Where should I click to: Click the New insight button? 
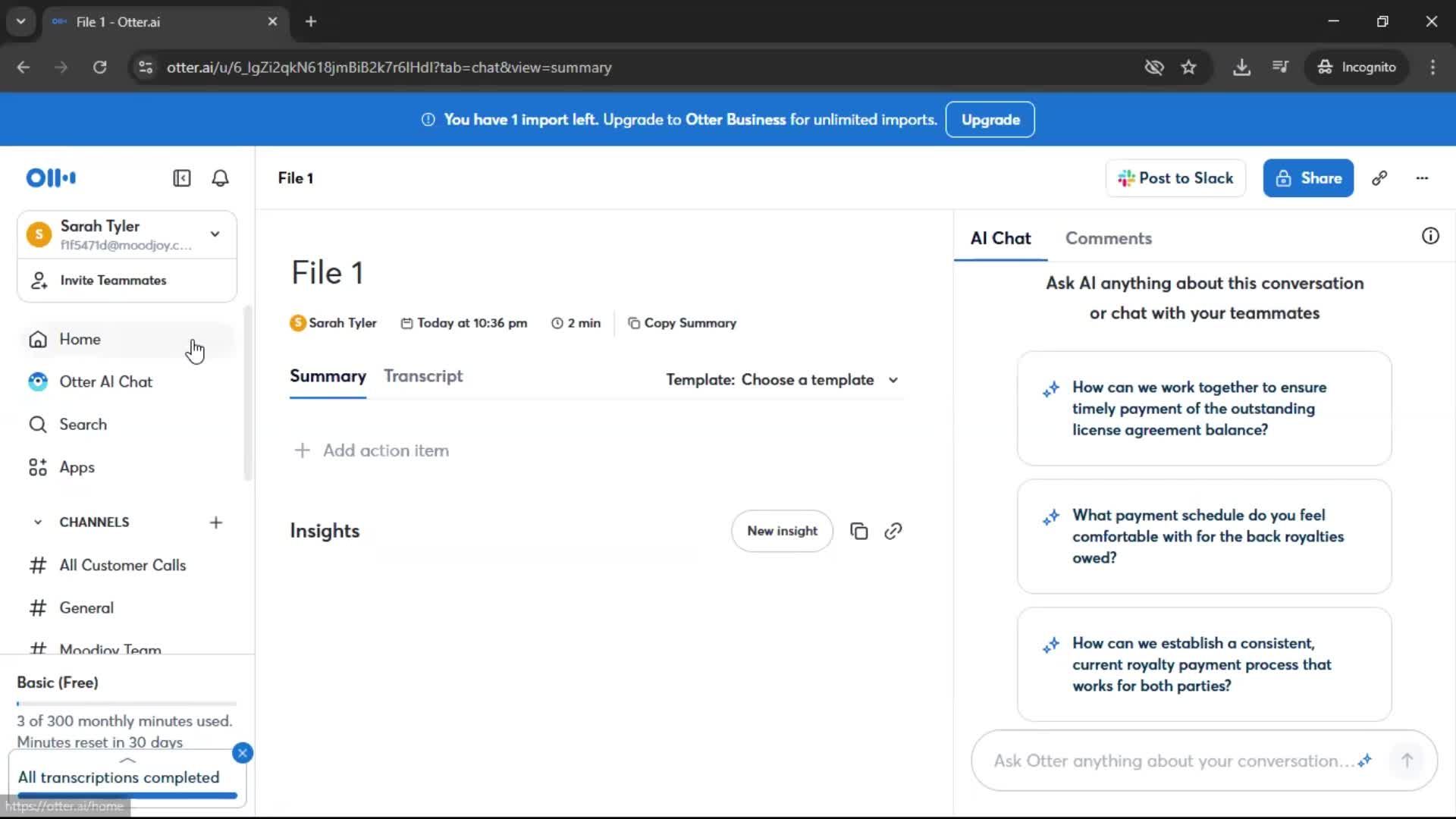pos(782,532)
